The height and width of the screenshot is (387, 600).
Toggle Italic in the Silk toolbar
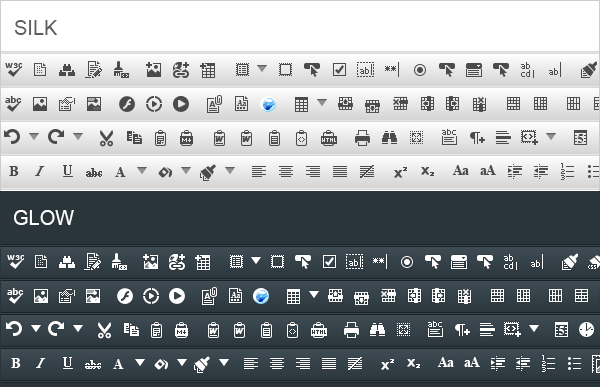(40, 171)
